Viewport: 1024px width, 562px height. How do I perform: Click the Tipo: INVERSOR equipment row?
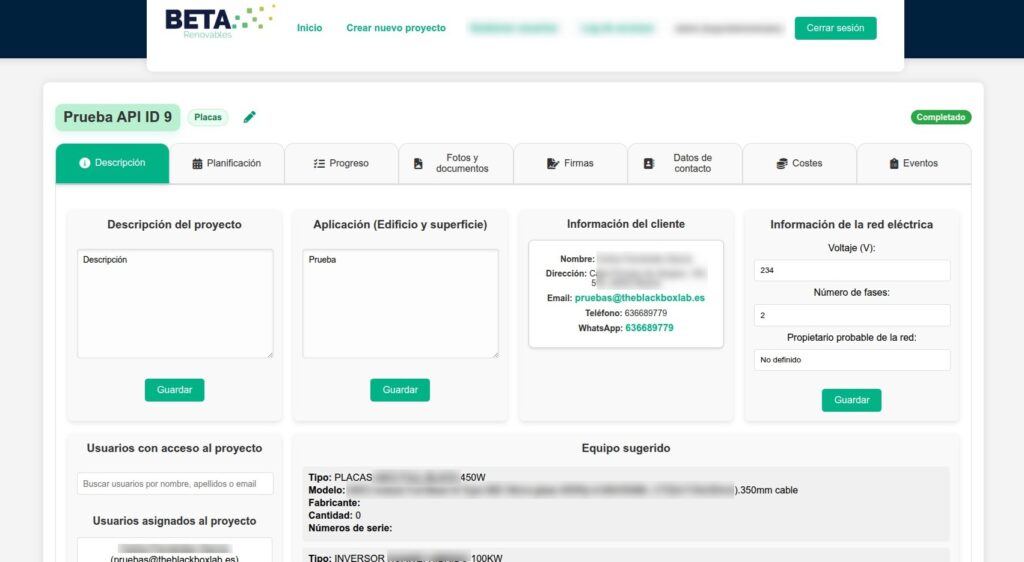point(626,555)
